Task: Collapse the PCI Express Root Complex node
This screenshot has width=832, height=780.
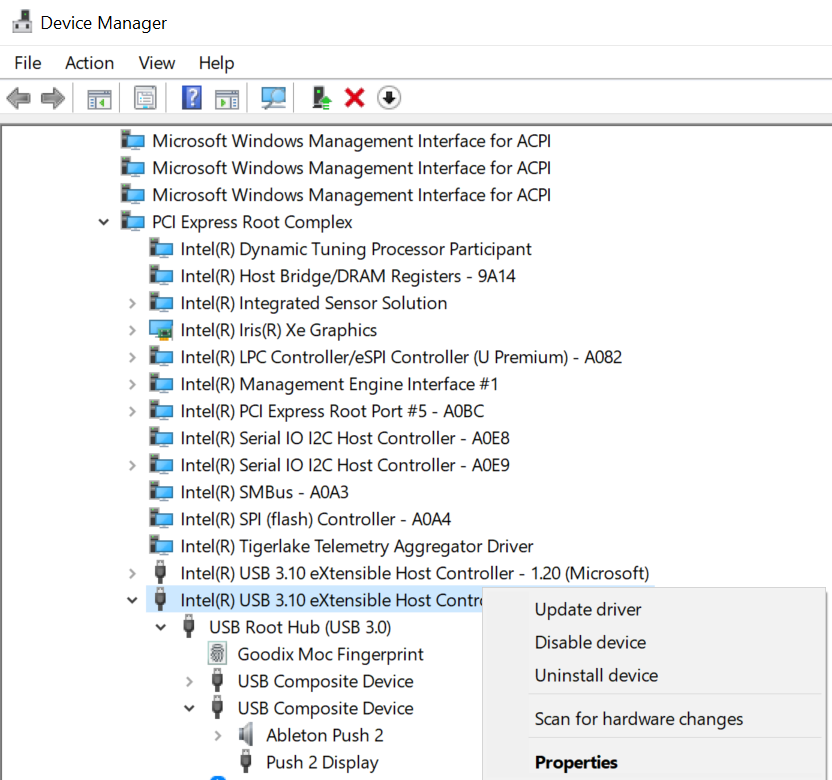Action: tap(104, 222)
